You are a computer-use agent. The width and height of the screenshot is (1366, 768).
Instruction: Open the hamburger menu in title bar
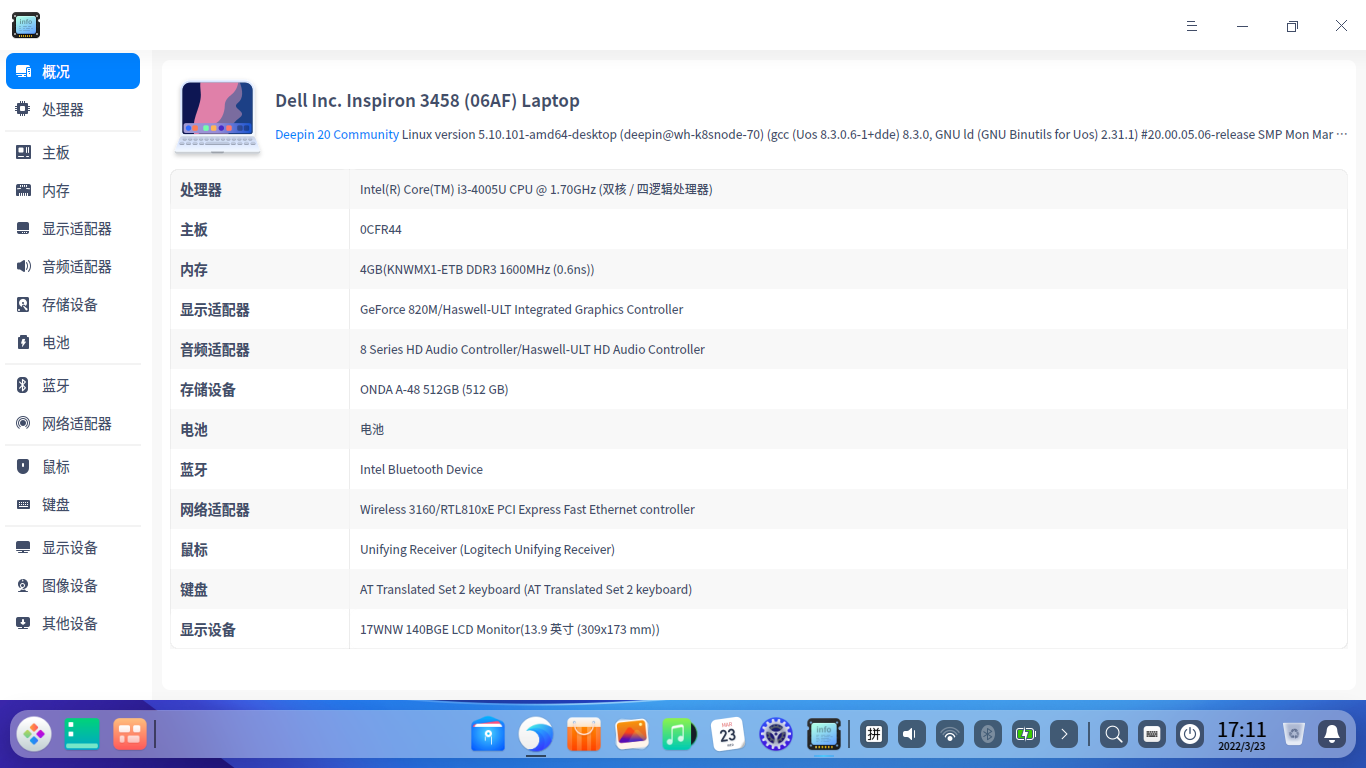(1192, 26)
